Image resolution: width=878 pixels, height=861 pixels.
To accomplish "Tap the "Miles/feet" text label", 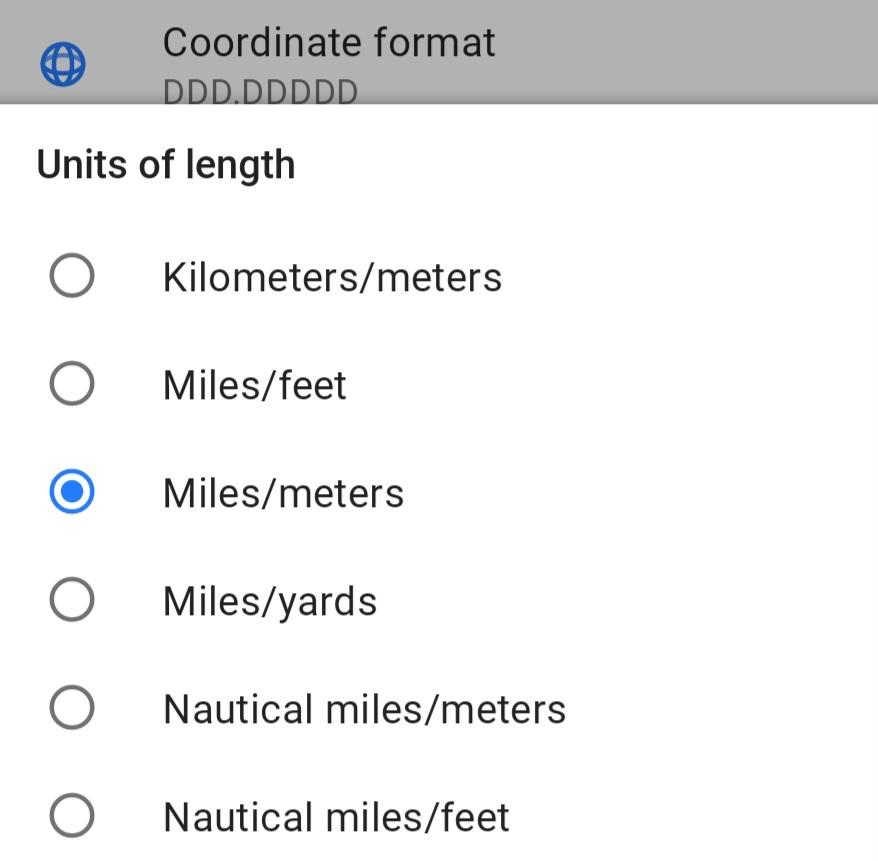I will (x=255, y=385).
